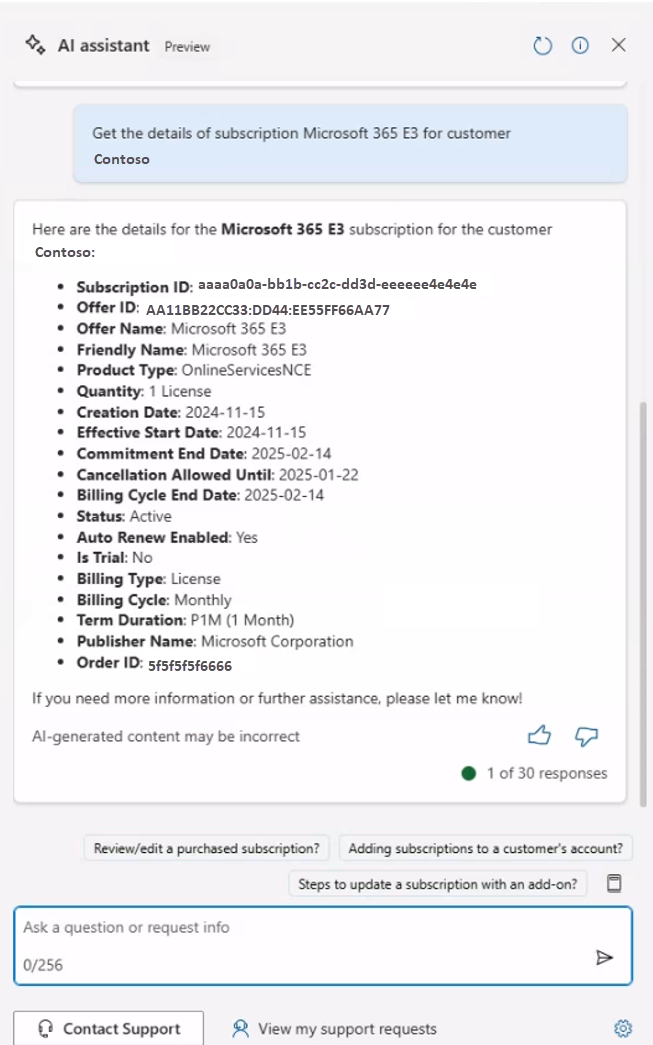Screen dimensions: 653x1045
Task: Click the green response count indicator dot
Action: point(468,773)
